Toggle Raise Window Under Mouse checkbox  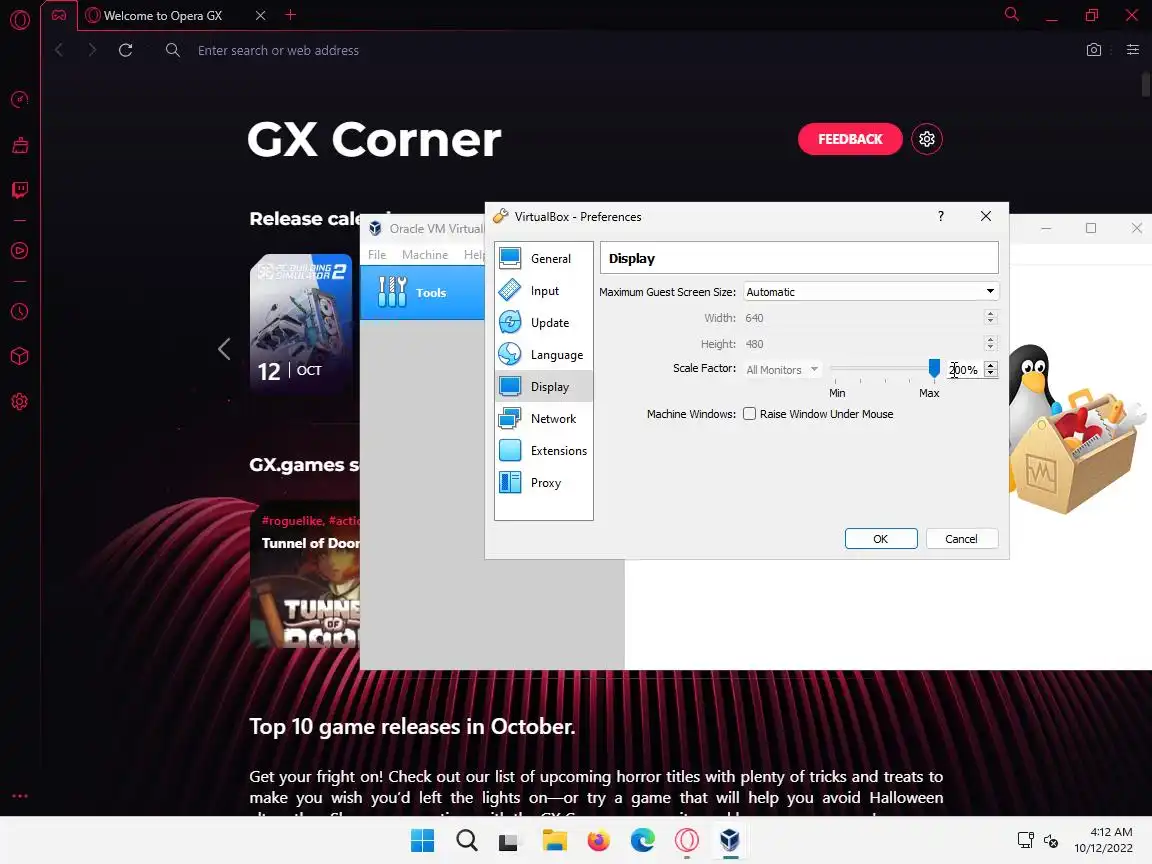click(749, 414)
